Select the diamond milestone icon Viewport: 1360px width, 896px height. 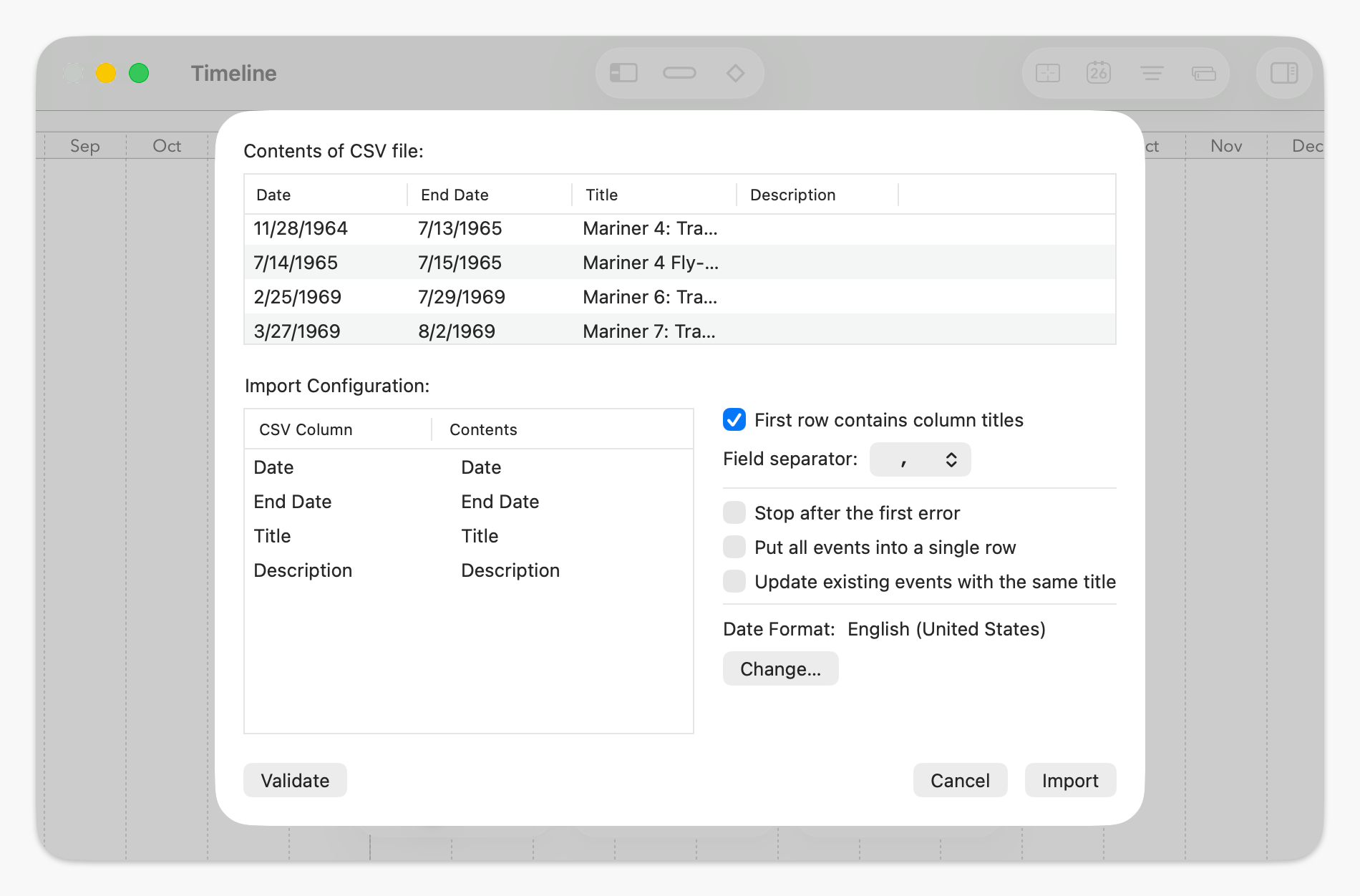pos(735,72)
